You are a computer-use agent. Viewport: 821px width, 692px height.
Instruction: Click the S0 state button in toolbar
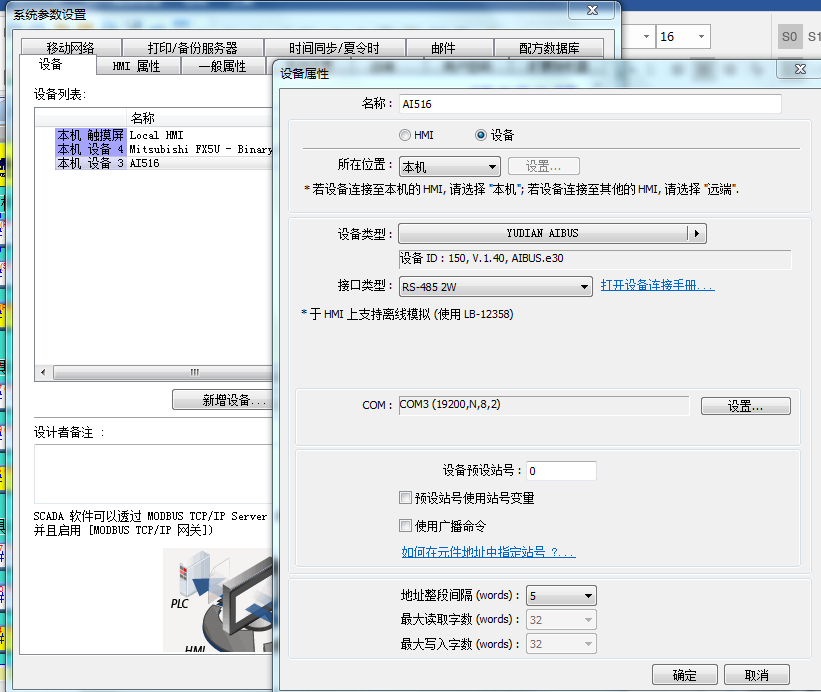click(790, 37)
